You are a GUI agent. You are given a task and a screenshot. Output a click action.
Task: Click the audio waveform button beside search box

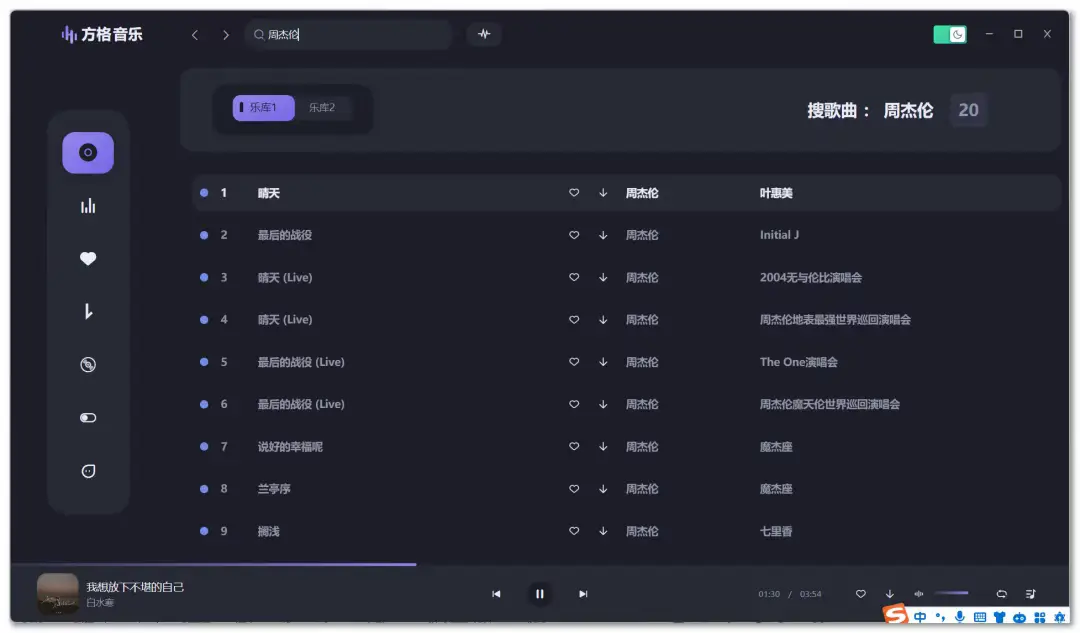tap(484, 34)
